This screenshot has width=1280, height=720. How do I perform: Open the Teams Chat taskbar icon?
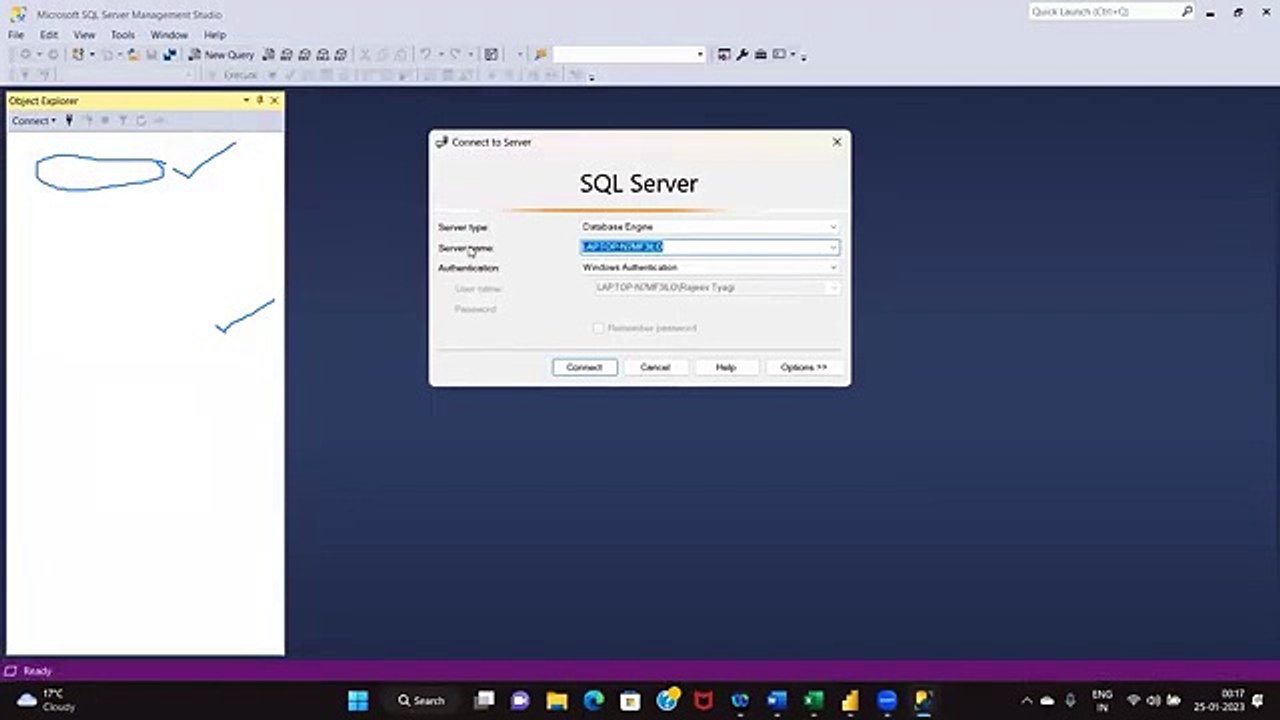520,700
